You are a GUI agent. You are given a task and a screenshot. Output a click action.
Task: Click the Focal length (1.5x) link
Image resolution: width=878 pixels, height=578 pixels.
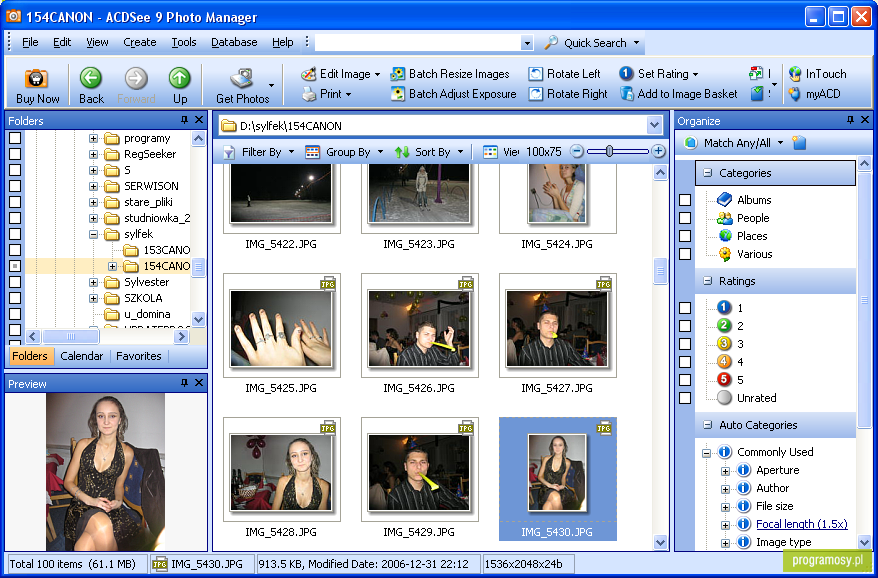[x=802, y=524]
